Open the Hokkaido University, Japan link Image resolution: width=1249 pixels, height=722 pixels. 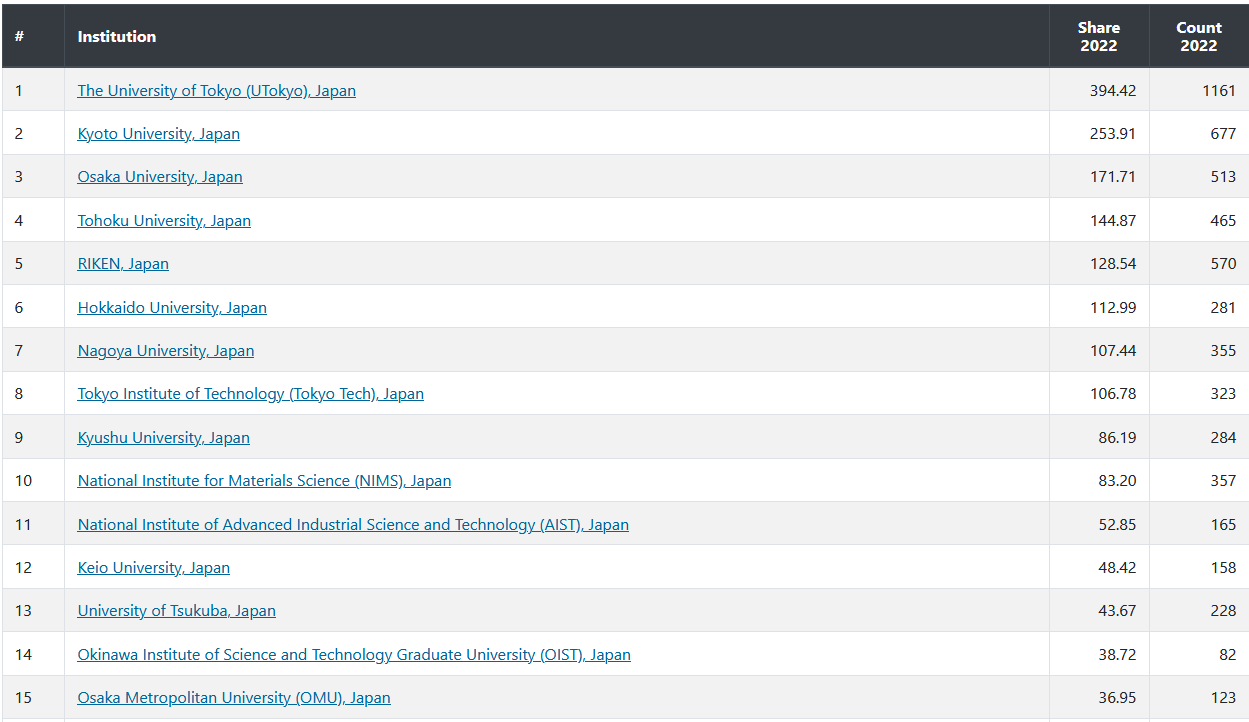[172, 308]
